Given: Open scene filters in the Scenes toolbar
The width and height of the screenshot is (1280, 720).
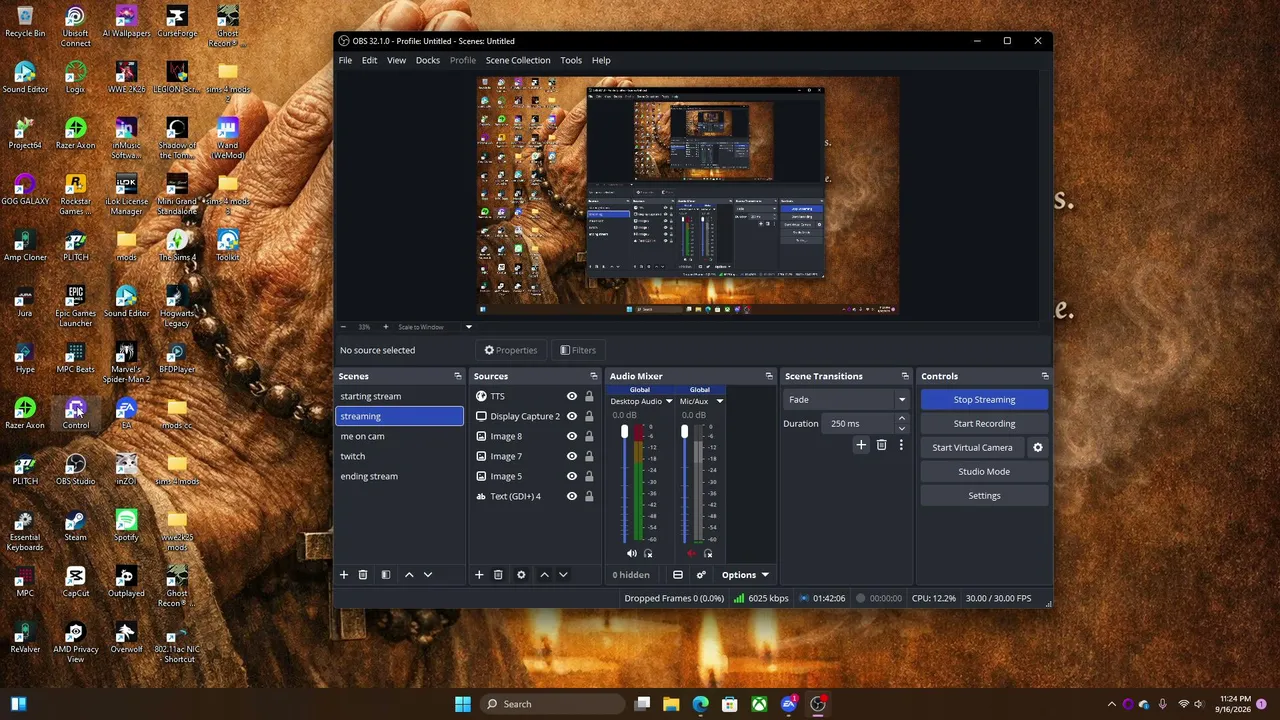Looking at the screenshot, I should 386,575.
